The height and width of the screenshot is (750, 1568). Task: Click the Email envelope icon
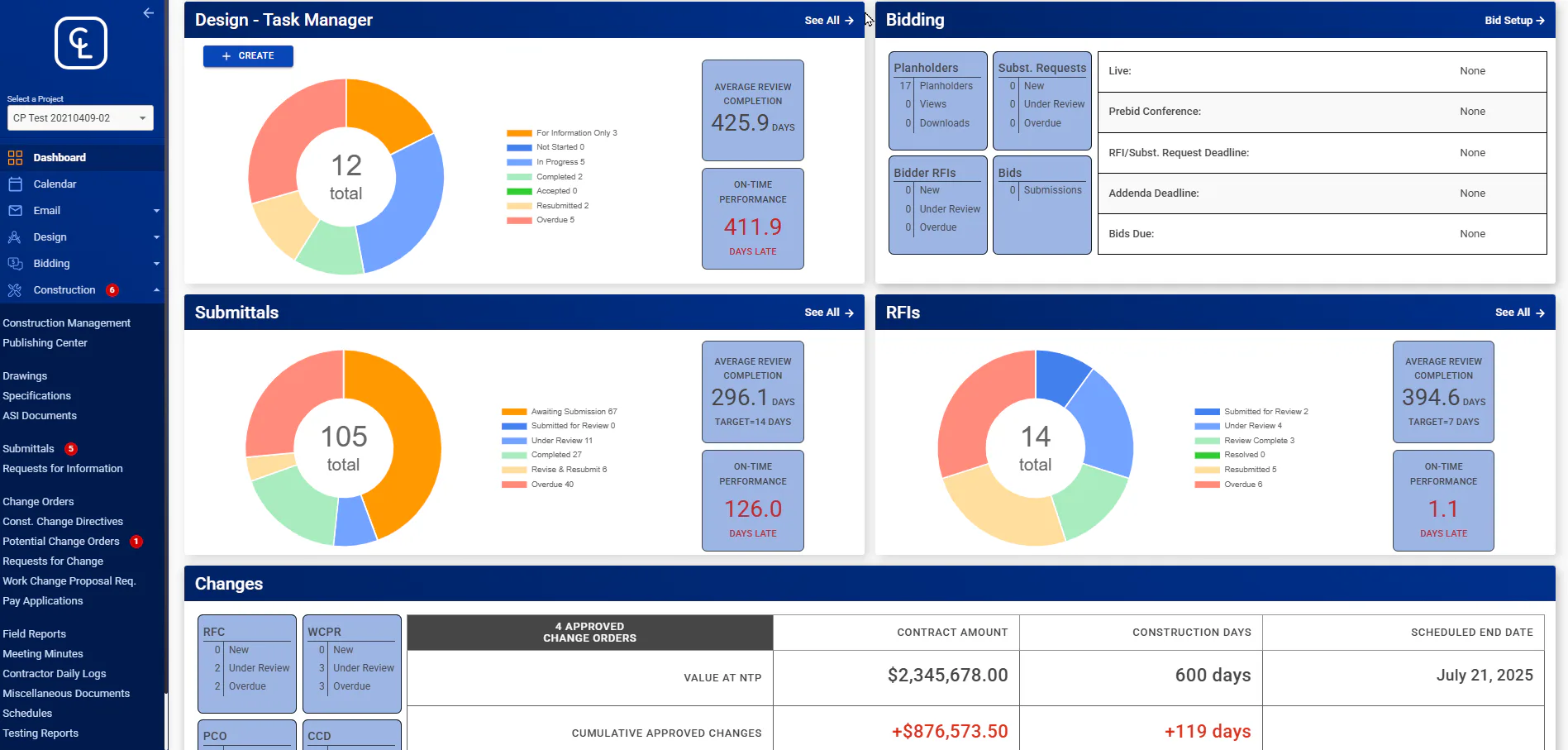pos(15,211)
